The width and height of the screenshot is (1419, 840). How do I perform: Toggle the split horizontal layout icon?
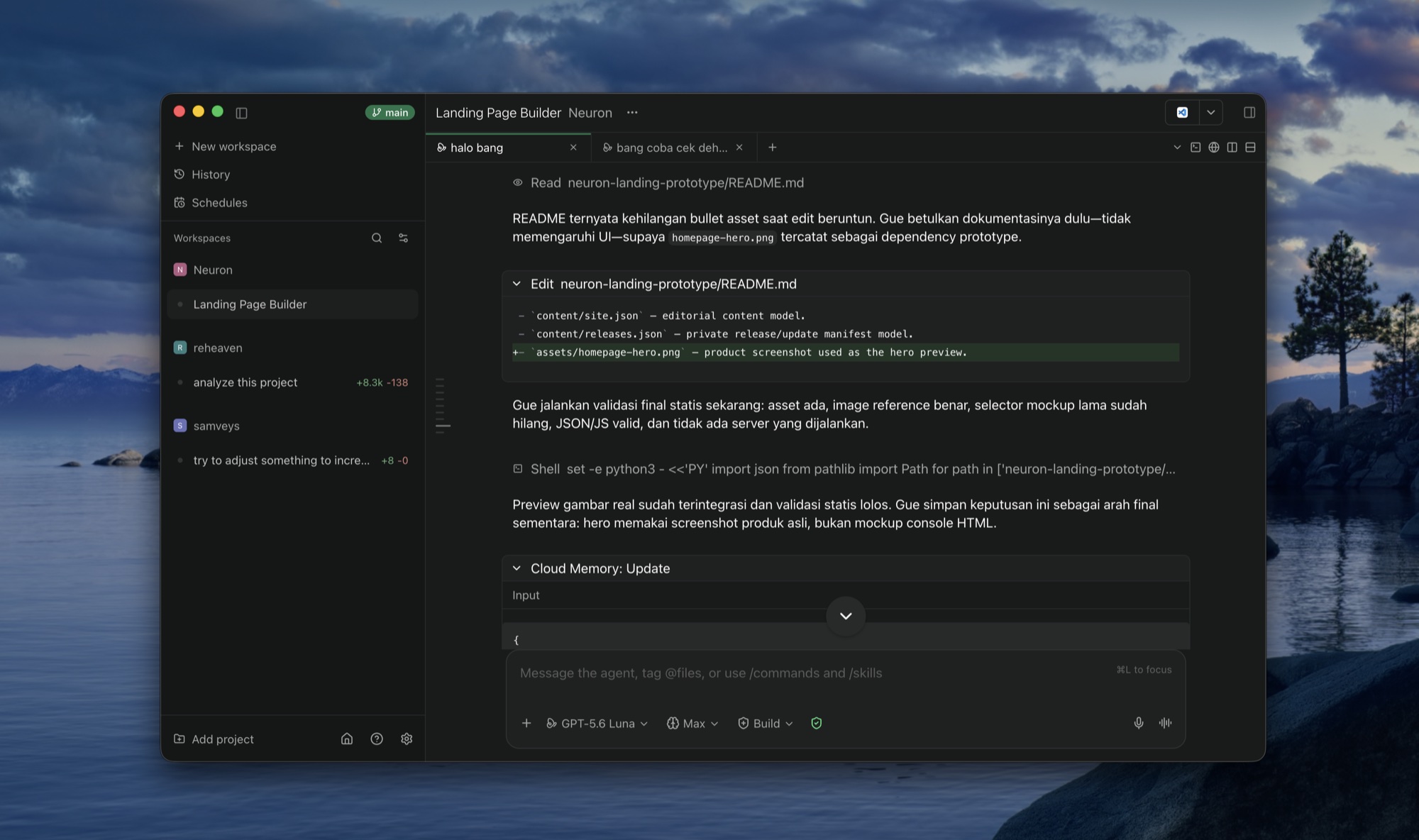pyautogui.click(x=1251, y=148)
